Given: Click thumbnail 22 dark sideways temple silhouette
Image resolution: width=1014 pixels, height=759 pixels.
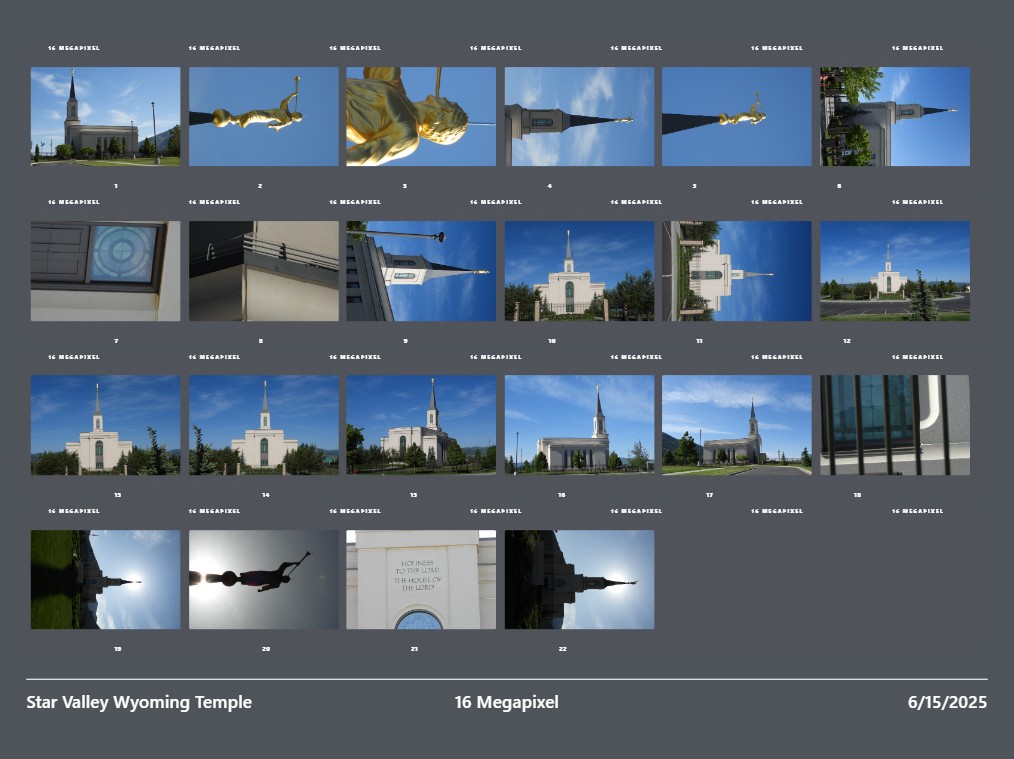Looking at the screenshot, I should (579, 580).
